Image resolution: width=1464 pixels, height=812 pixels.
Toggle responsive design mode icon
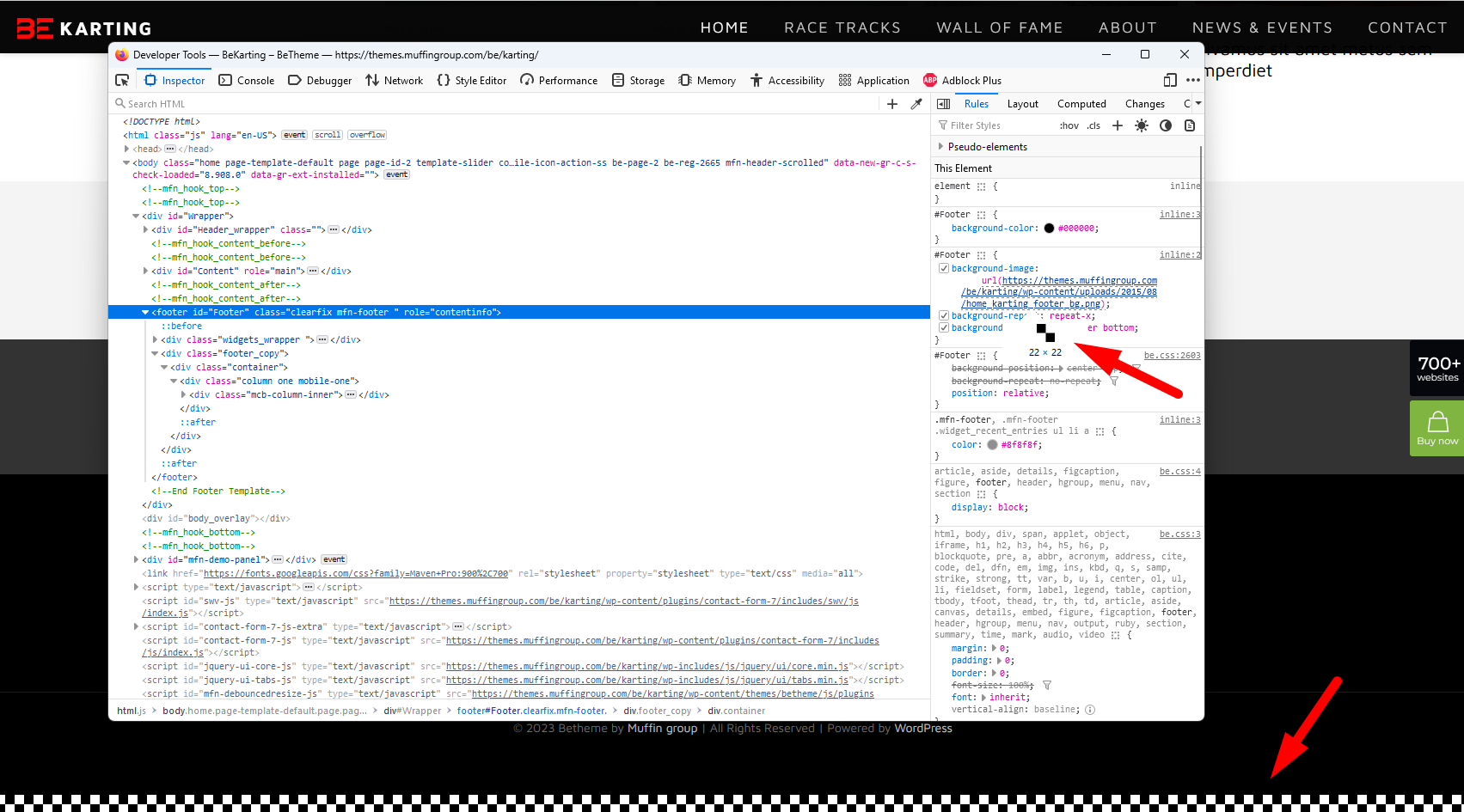click(x=1170, y=80)
